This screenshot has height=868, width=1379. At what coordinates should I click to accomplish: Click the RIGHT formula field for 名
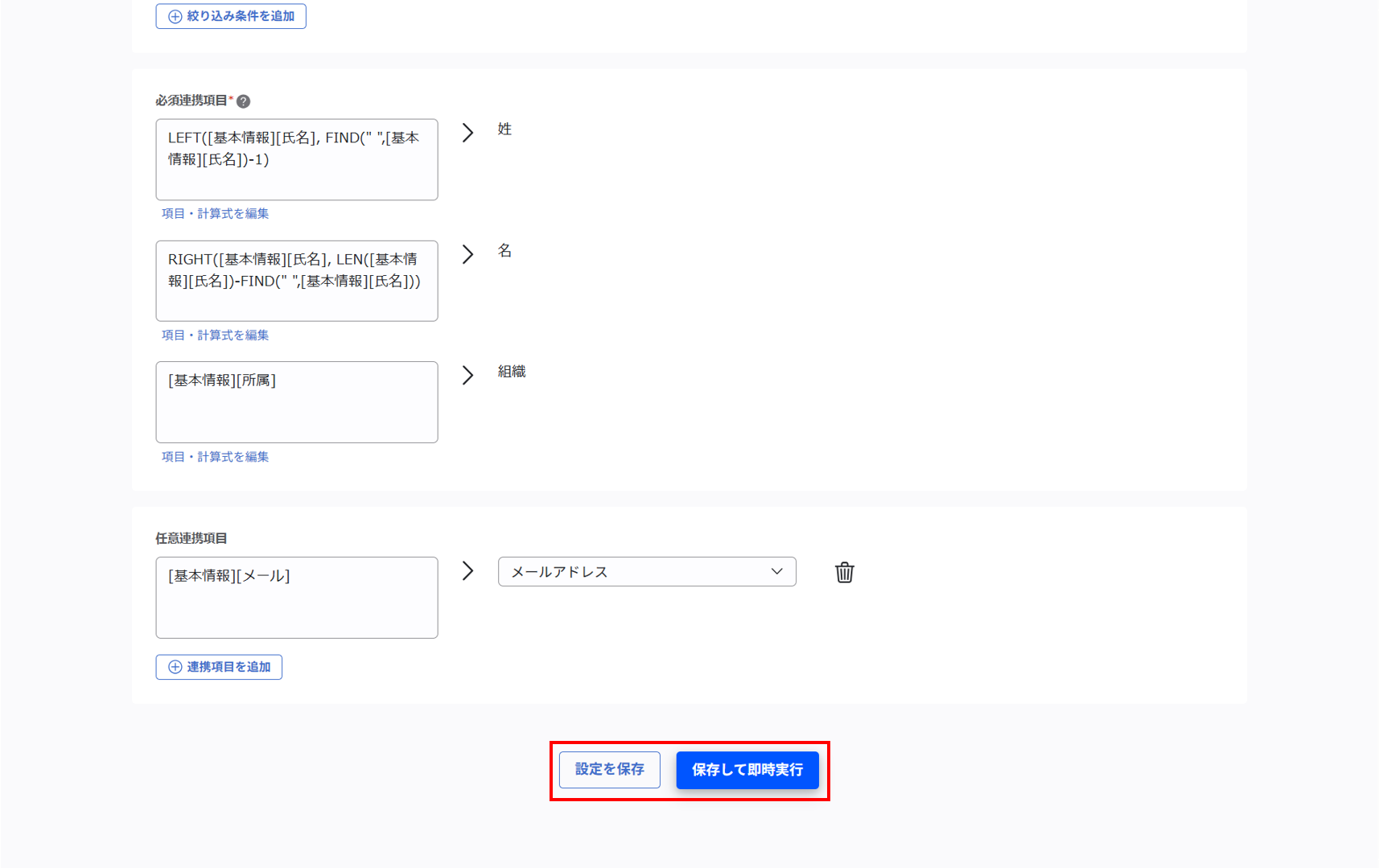(x=296, y=281)
